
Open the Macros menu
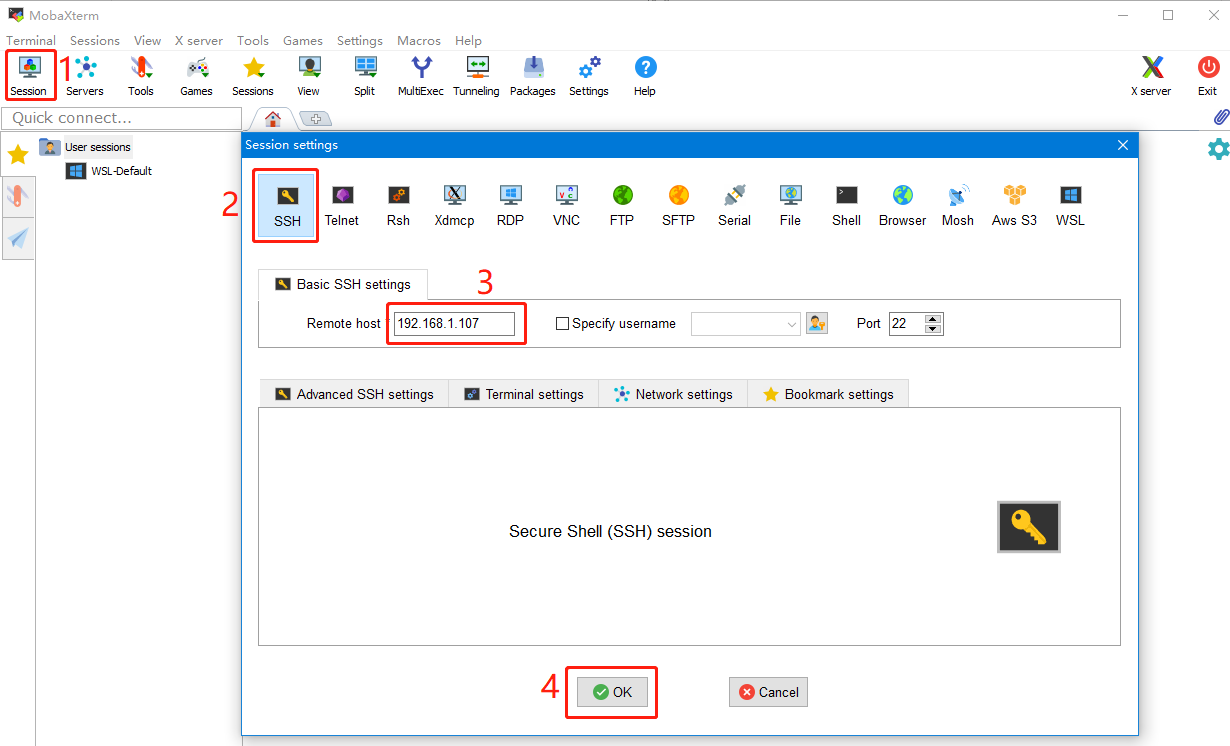(x=418, y=41)
